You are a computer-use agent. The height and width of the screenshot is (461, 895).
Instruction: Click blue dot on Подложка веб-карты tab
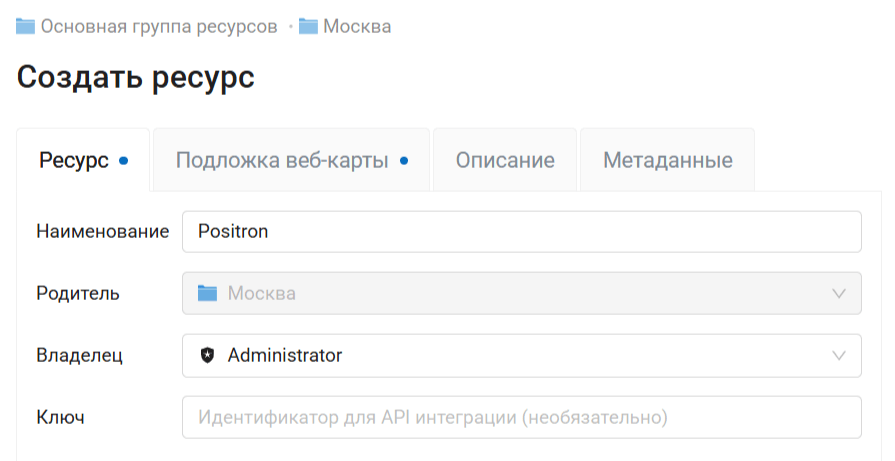point(404,160)
